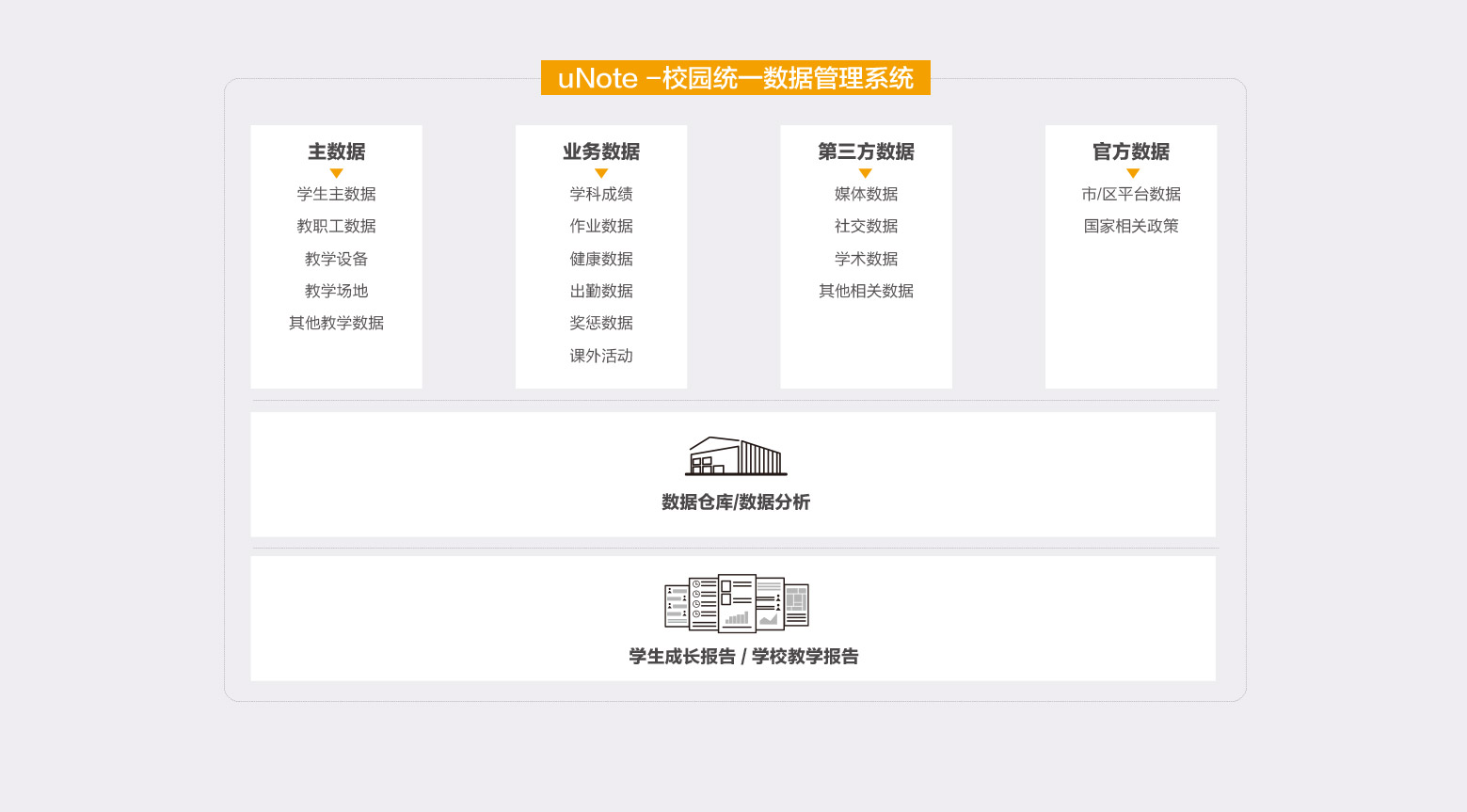Select the 官方数据 heading
The height and width of the screenshot is (812, 1467).
click(1131, 151)
